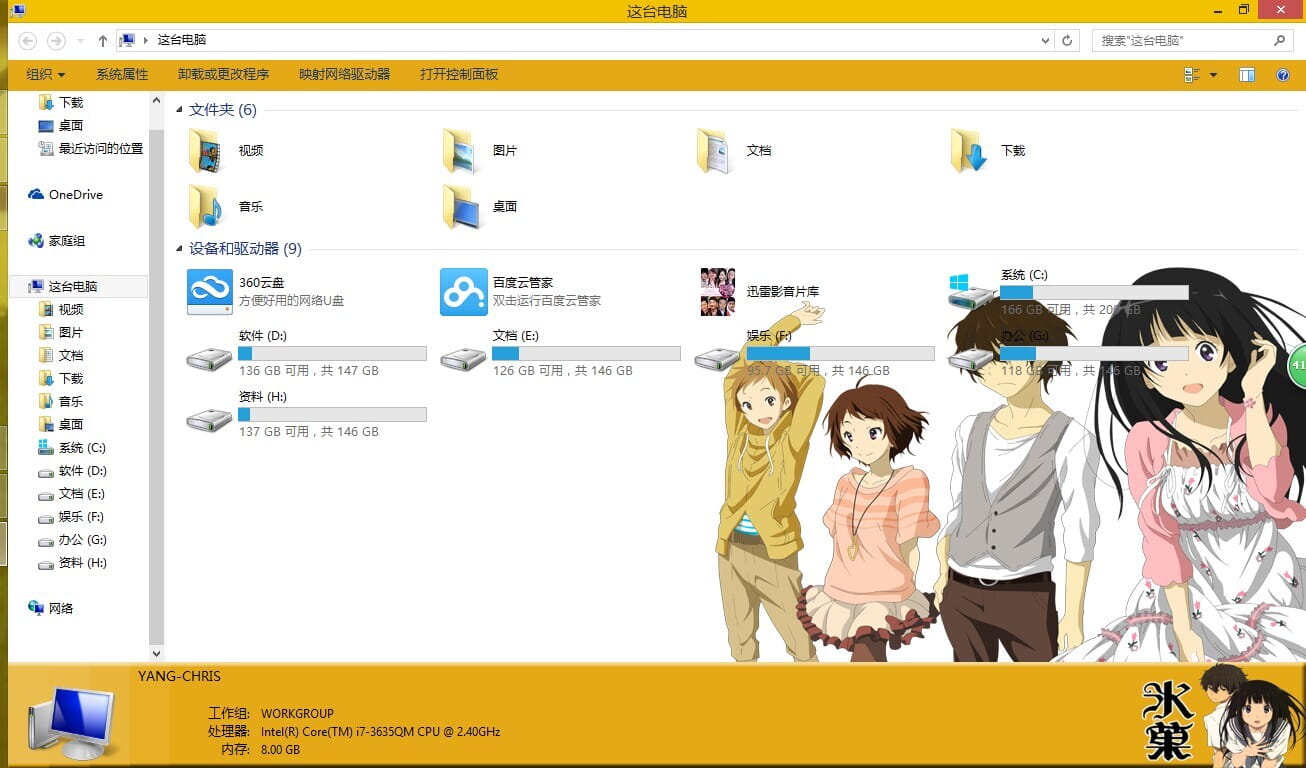Open 家庭组 (HomeGroup) in the sidebar
Image resolution: width=1306 pixels, height=768 pixels.
[x=65, y=240]
